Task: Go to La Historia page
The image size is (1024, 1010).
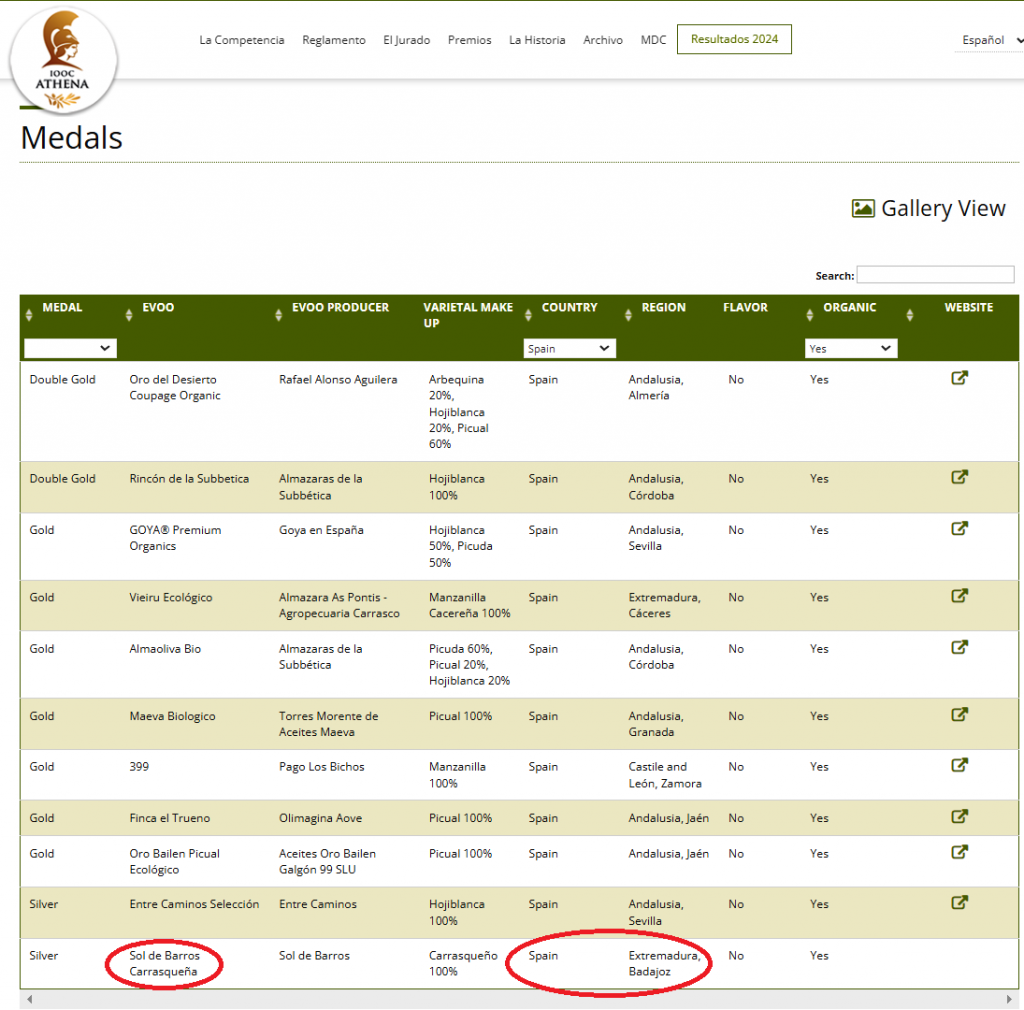Action: [537, 40]
